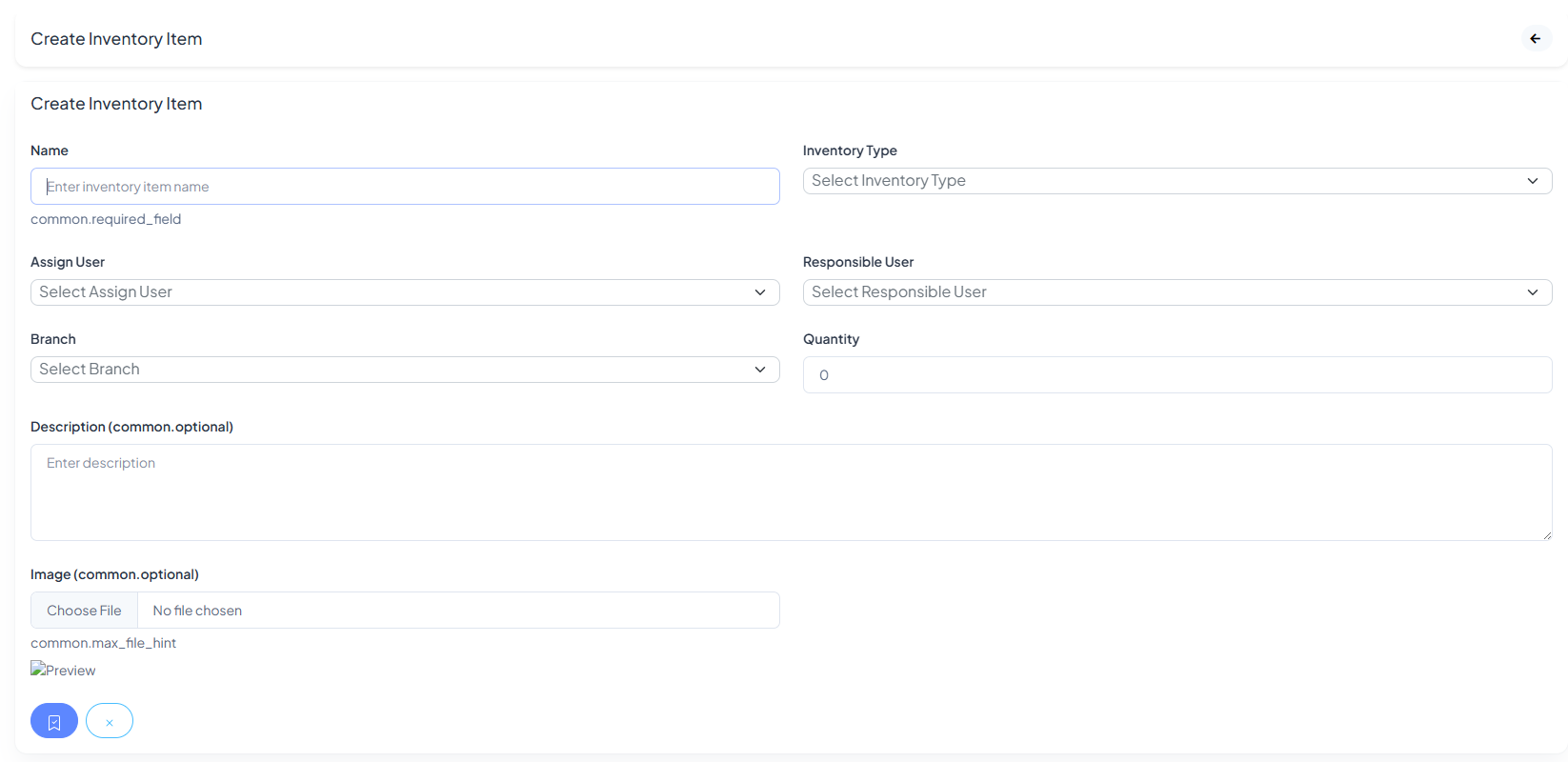Cancel the form with the X button

click(110, 721)
